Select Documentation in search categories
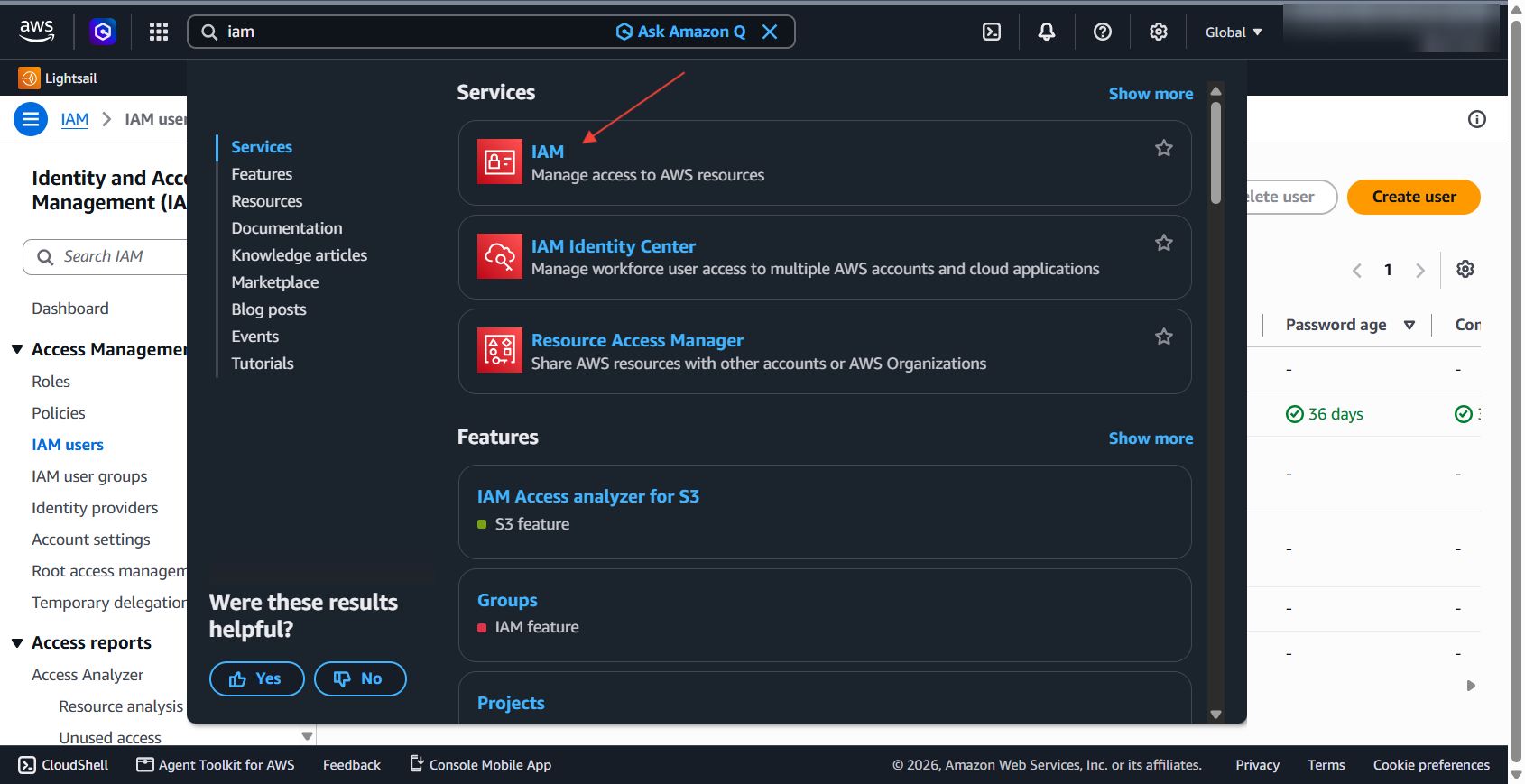The image size is (1525, 784). (x=287, y=228)
